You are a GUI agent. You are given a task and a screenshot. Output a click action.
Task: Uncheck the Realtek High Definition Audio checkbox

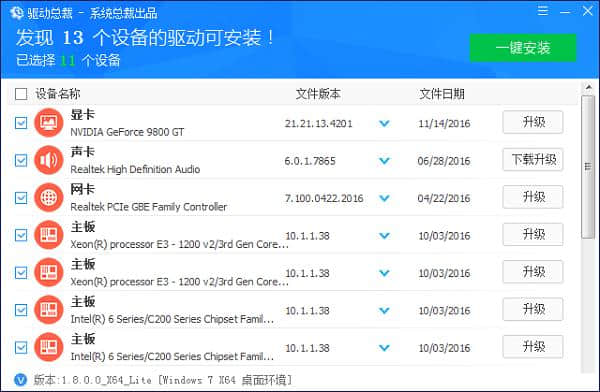point(21,160)
